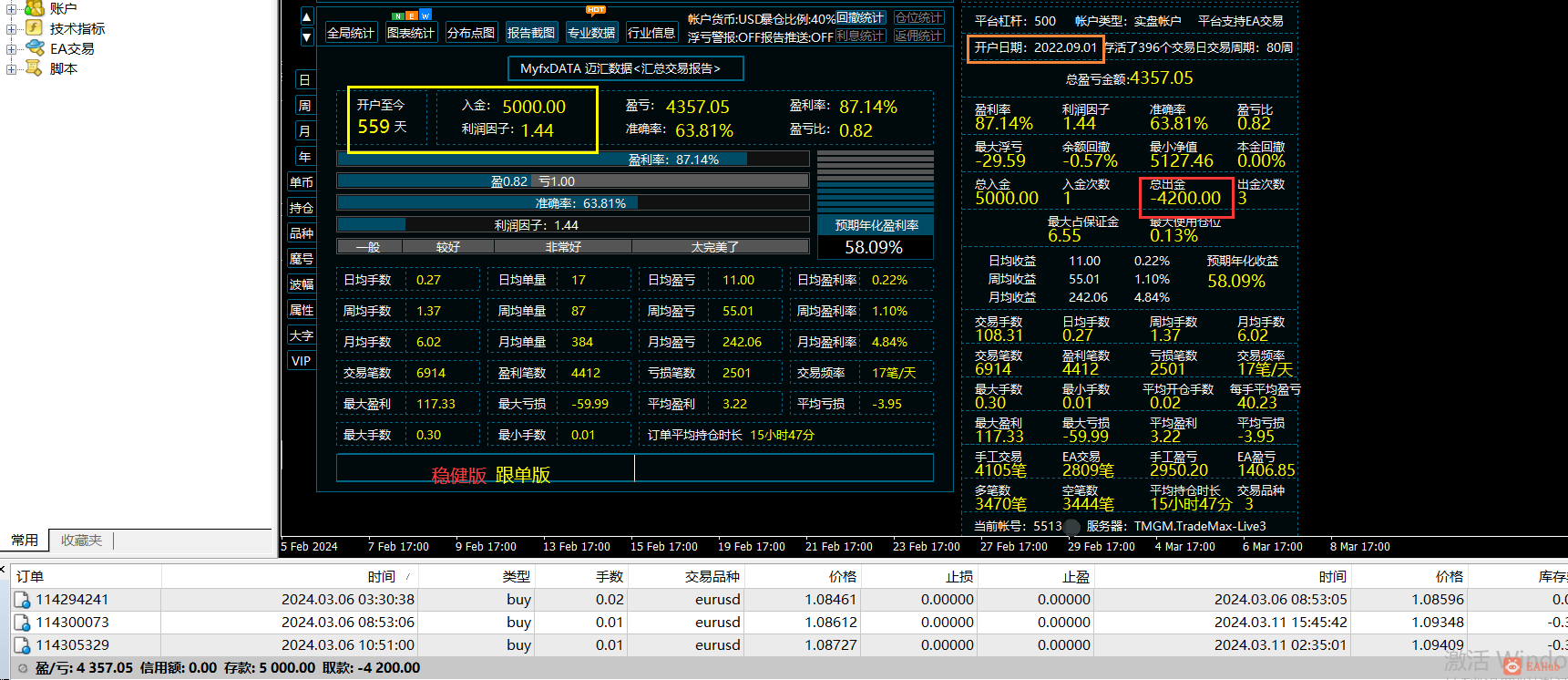Expand the 技术指标 tree node
This screenshot has width=1568, height=680.
[12, 28]
